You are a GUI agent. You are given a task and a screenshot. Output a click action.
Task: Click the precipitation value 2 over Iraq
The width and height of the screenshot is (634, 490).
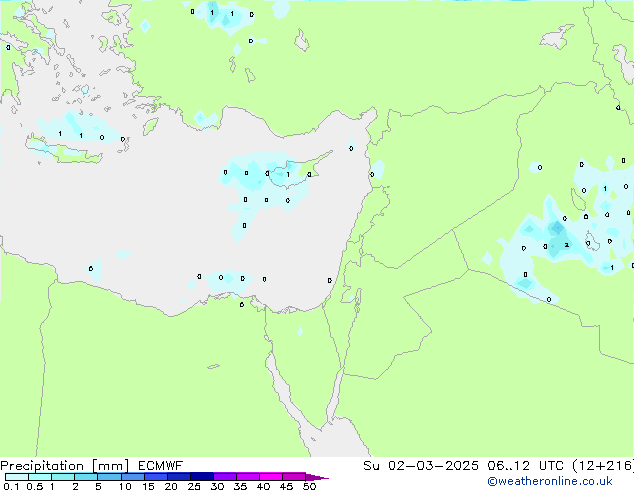point(566,245)
